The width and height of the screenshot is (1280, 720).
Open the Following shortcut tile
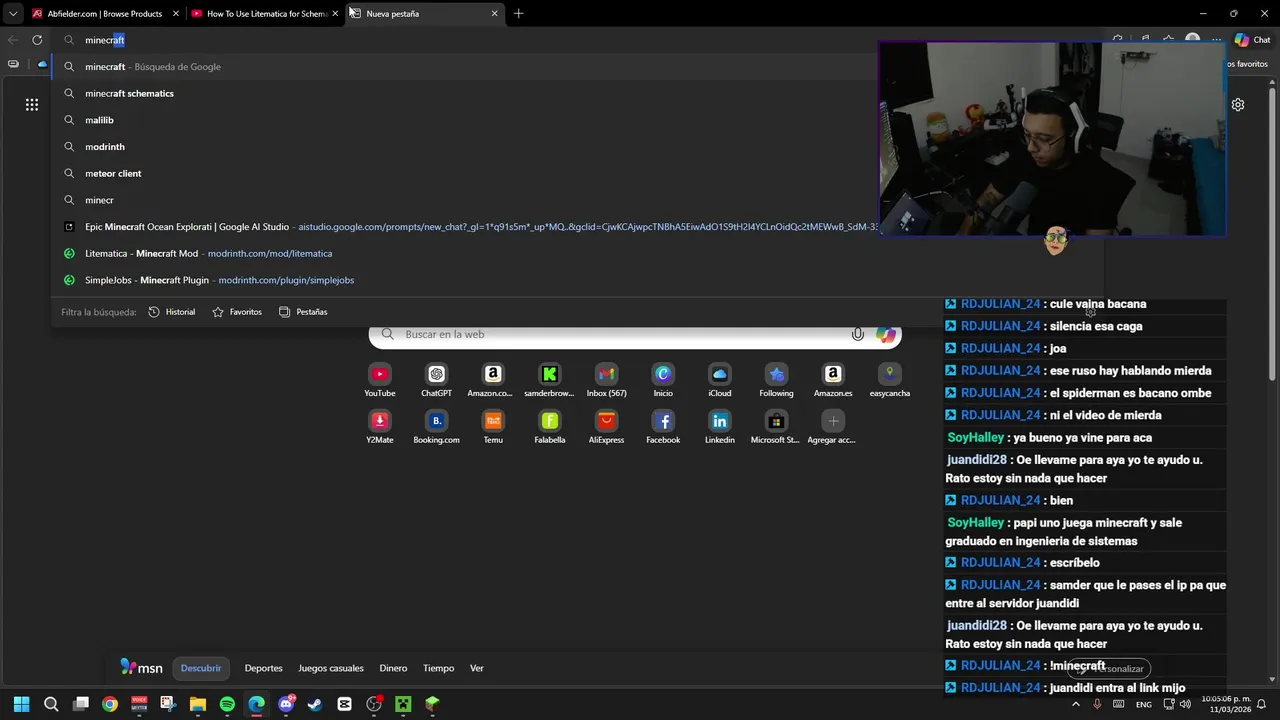click(x=776, y=380)
